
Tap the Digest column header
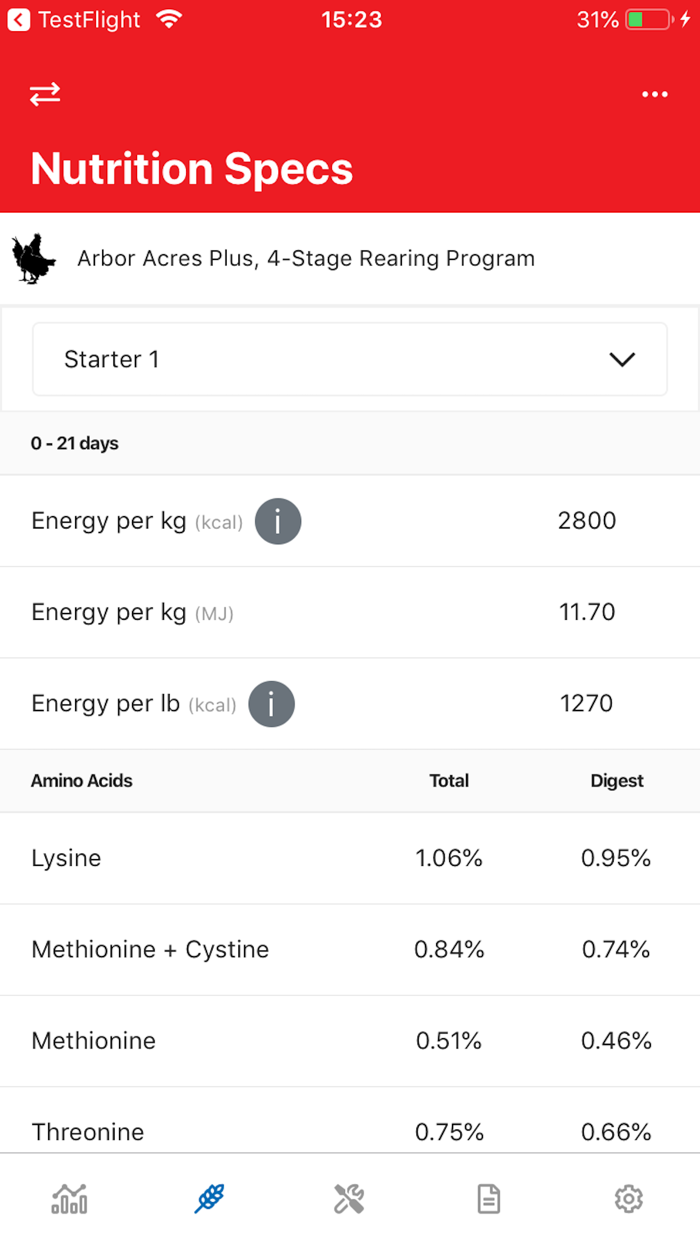[x=617, y=781]
